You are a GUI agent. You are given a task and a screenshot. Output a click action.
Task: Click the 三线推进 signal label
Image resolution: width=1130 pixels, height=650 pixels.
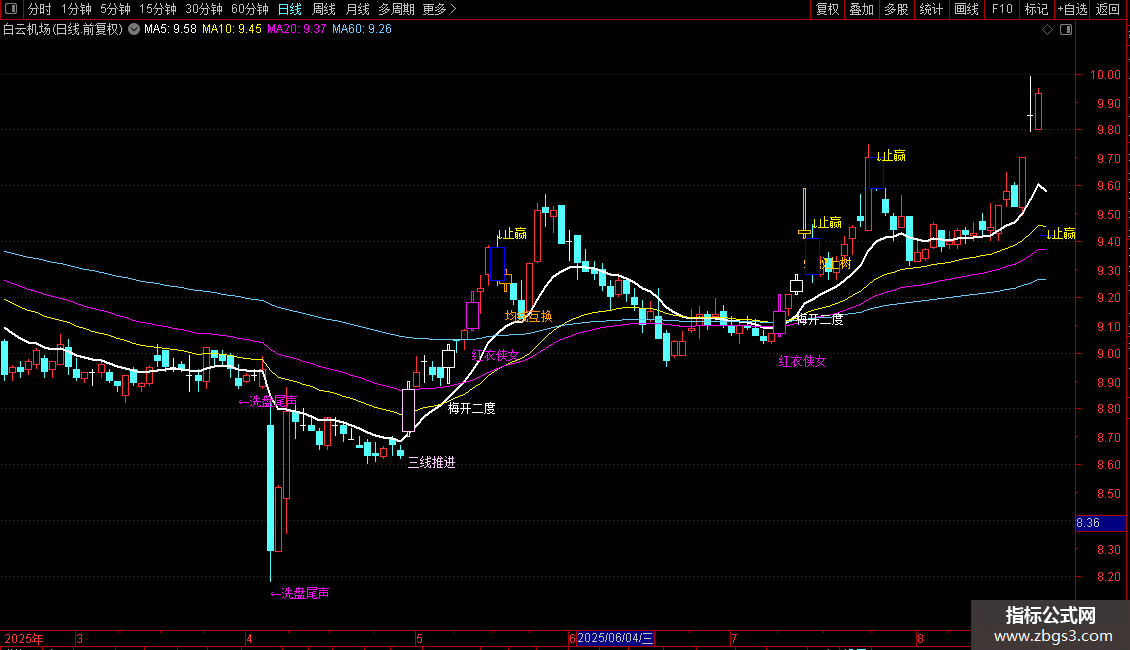point(432,463)
